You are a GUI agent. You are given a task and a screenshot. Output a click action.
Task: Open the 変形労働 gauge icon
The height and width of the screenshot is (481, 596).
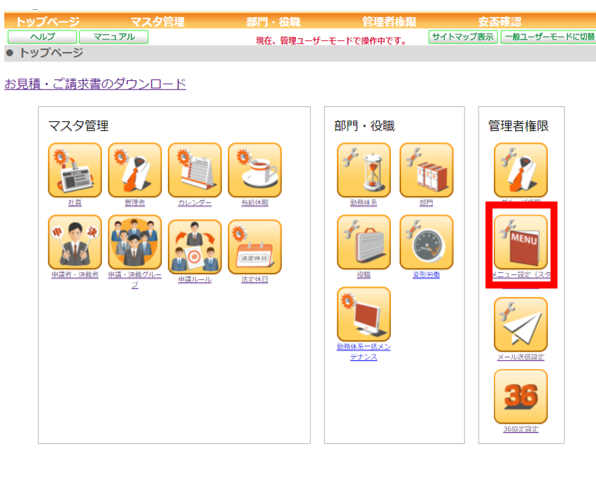(426, 242)
